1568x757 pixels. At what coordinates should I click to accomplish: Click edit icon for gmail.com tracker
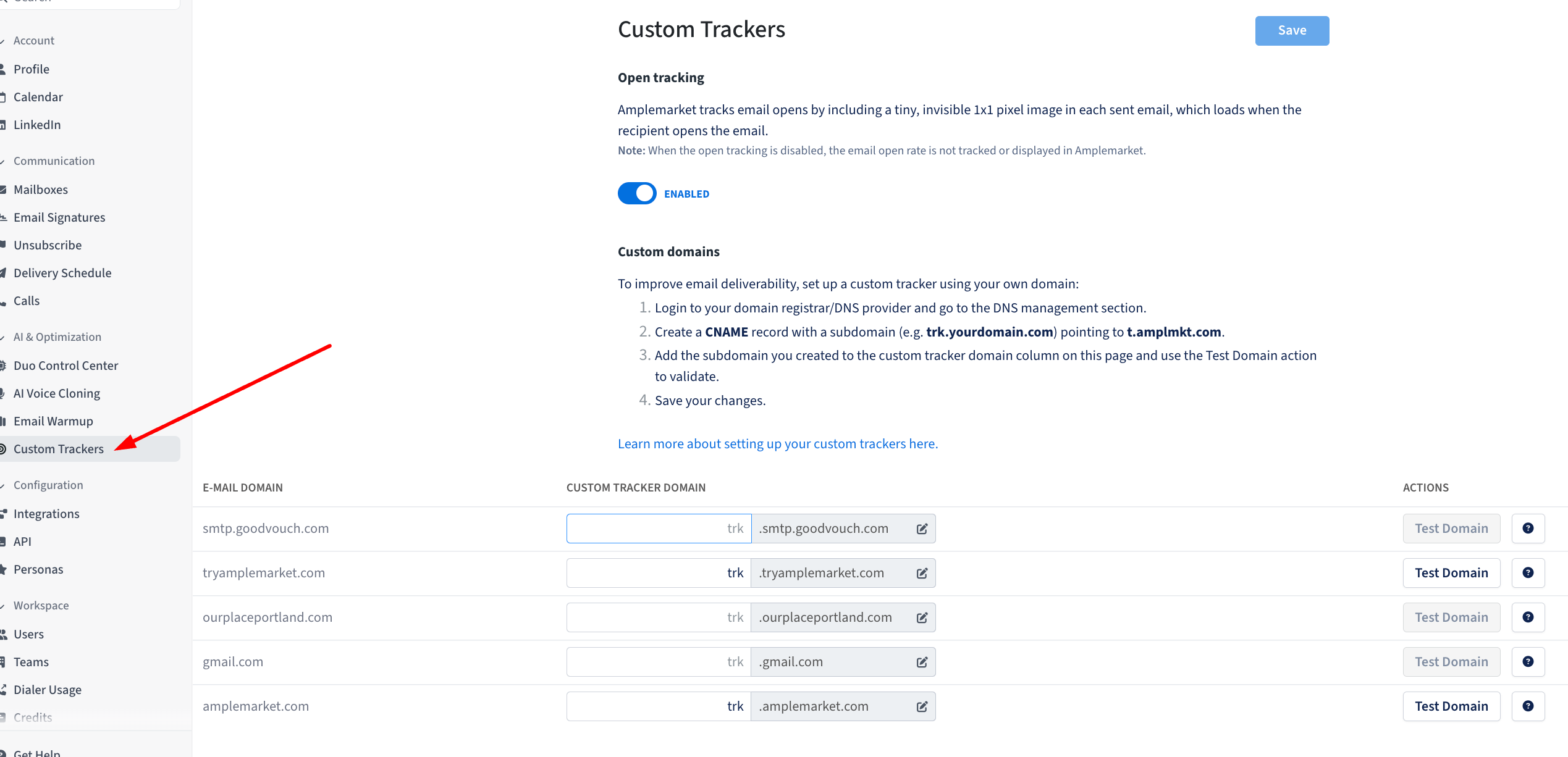point(922,662)
